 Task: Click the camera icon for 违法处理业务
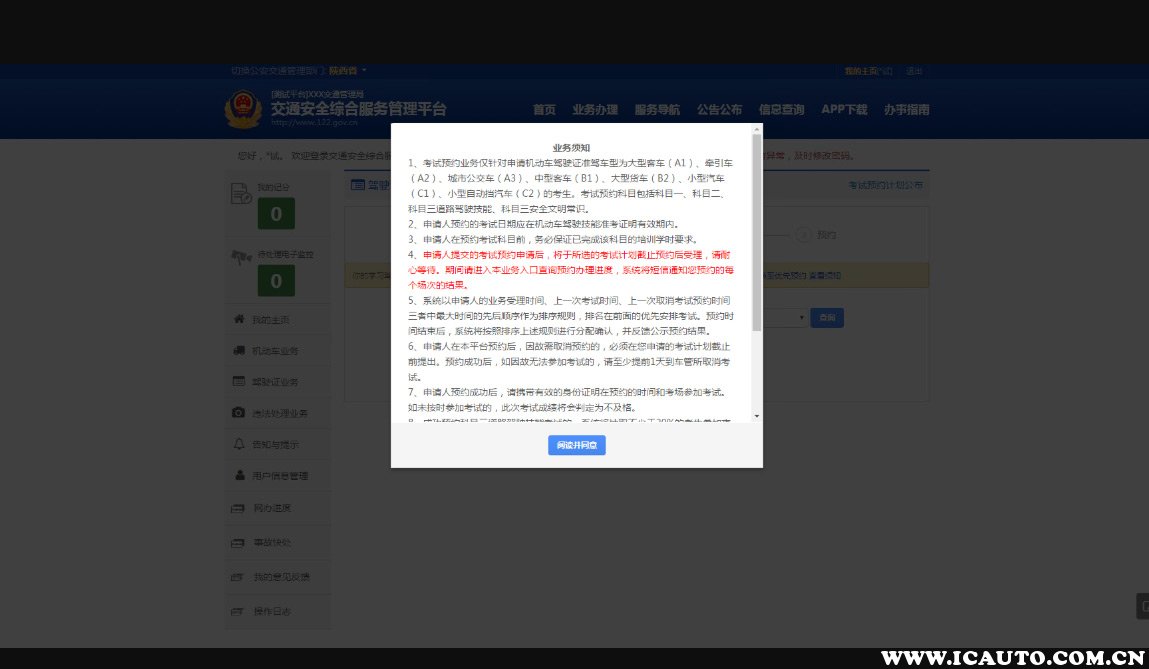tap(238, 412)
